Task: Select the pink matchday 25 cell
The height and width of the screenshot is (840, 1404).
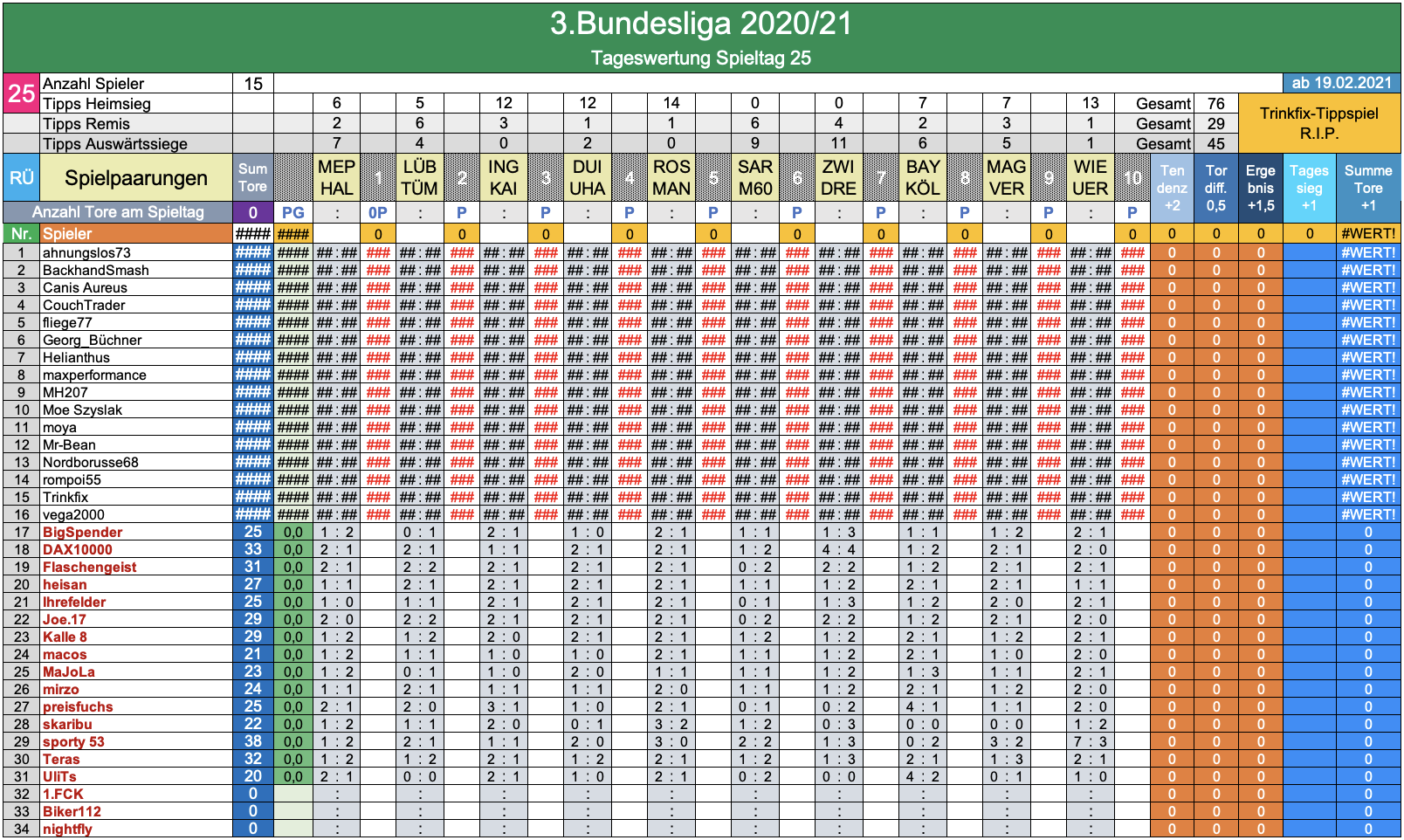Action: click(21, 93)
